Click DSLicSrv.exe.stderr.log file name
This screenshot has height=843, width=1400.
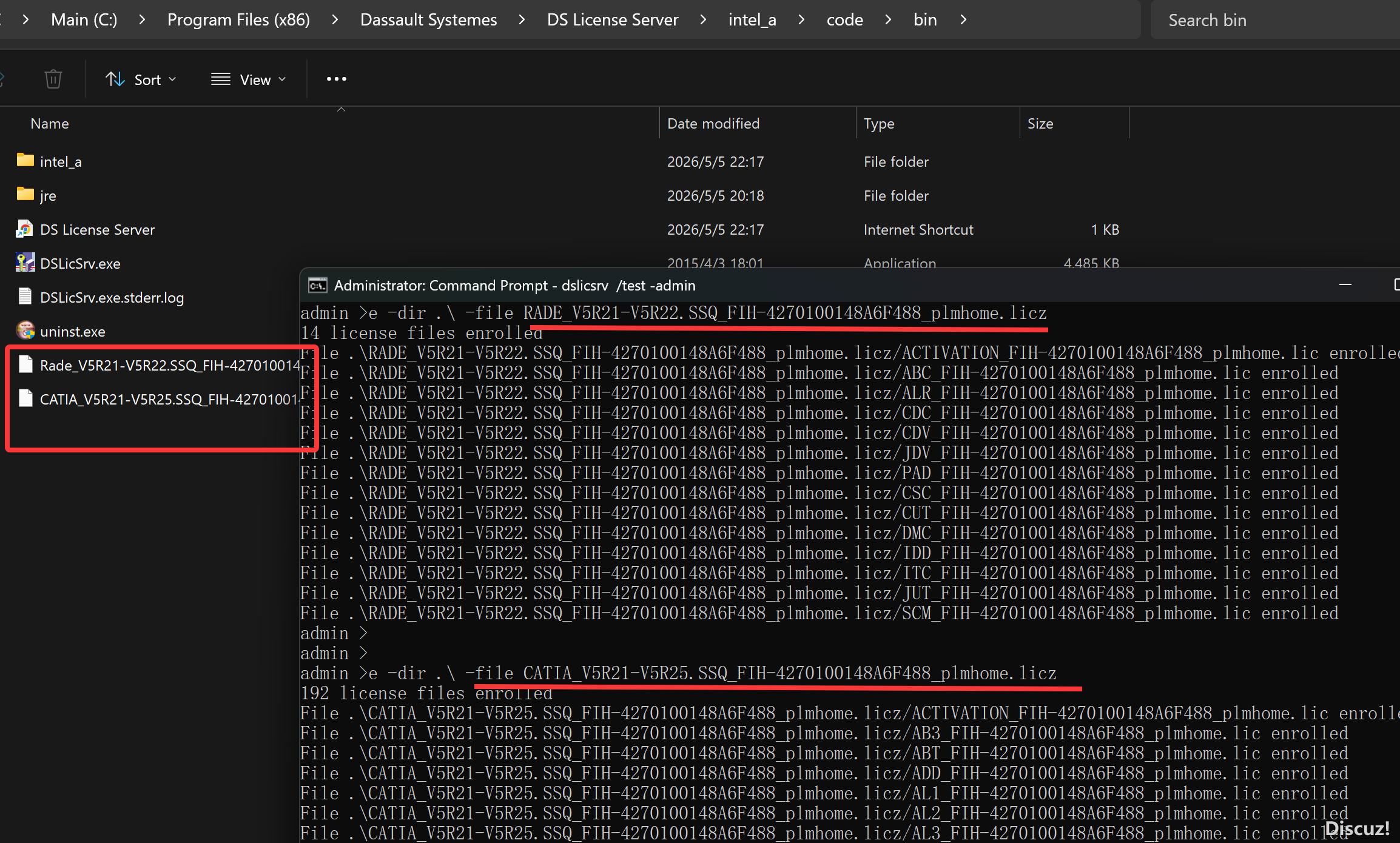point(112,298)
